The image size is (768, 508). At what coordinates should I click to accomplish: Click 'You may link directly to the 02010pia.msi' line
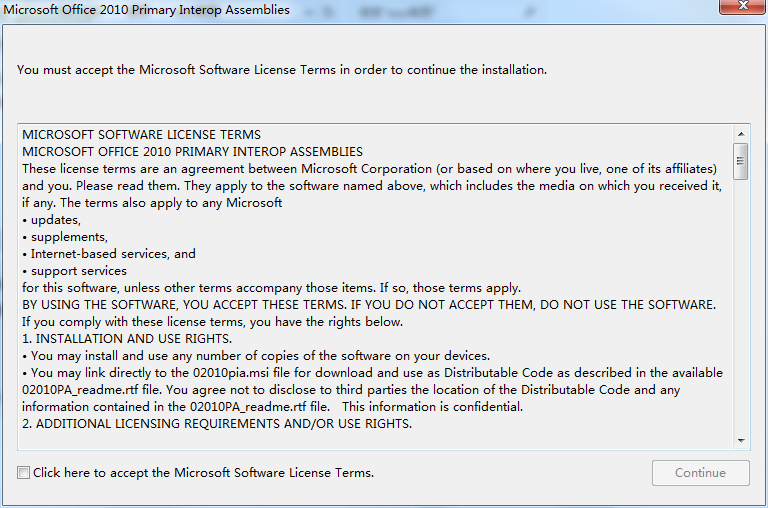tap(372, 373)
